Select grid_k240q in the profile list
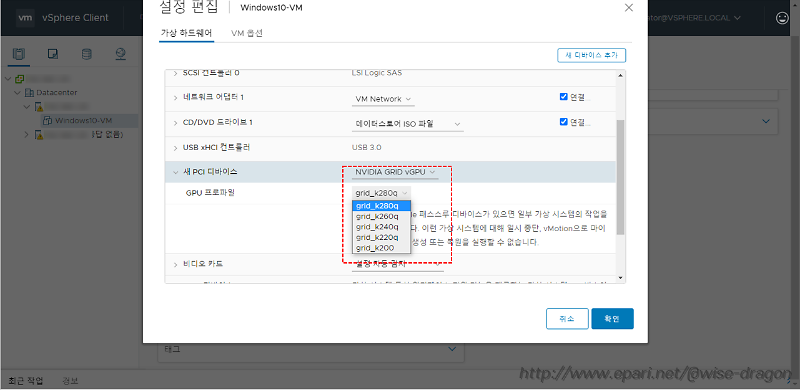Screen dimensions: 800x390 tap(381, 227)
